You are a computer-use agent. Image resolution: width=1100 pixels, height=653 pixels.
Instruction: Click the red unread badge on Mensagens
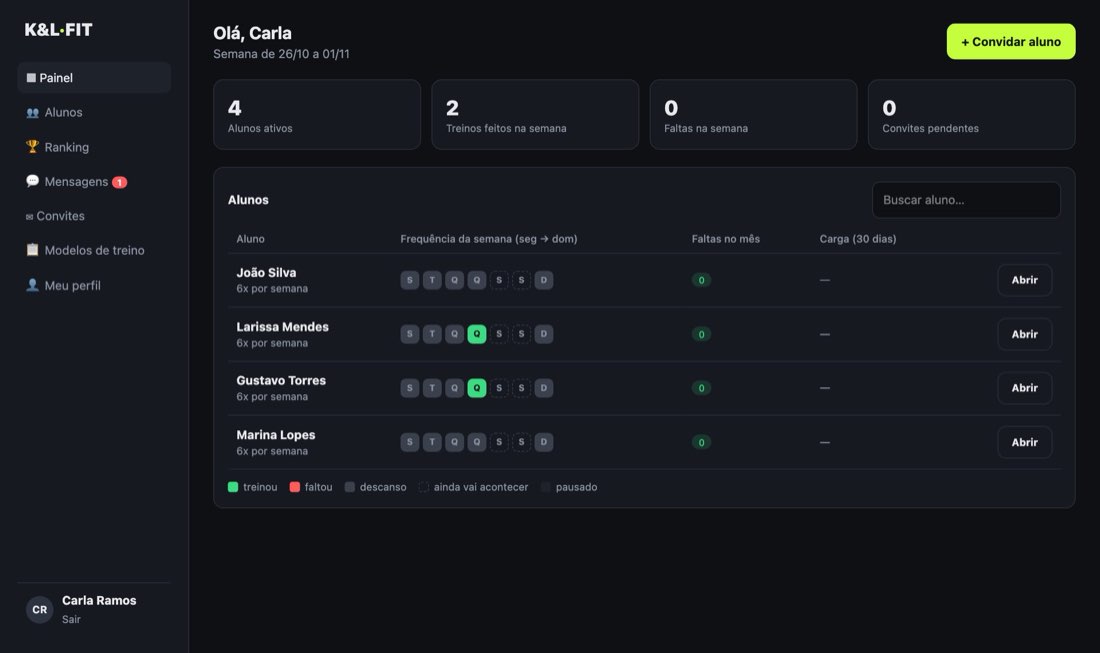tap(120, 182)
